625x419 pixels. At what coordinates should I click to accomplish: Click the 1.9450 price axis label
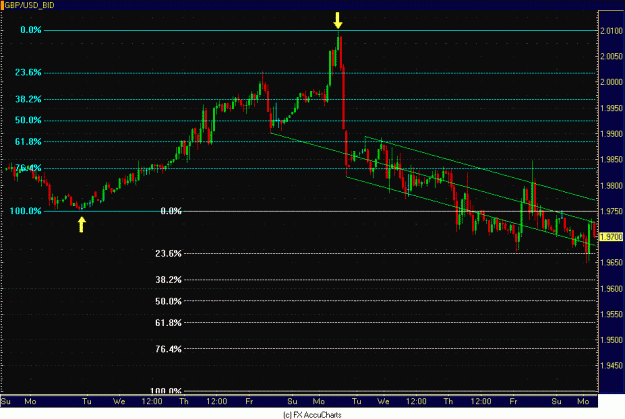pyautogui.click(x=611, y=366)
